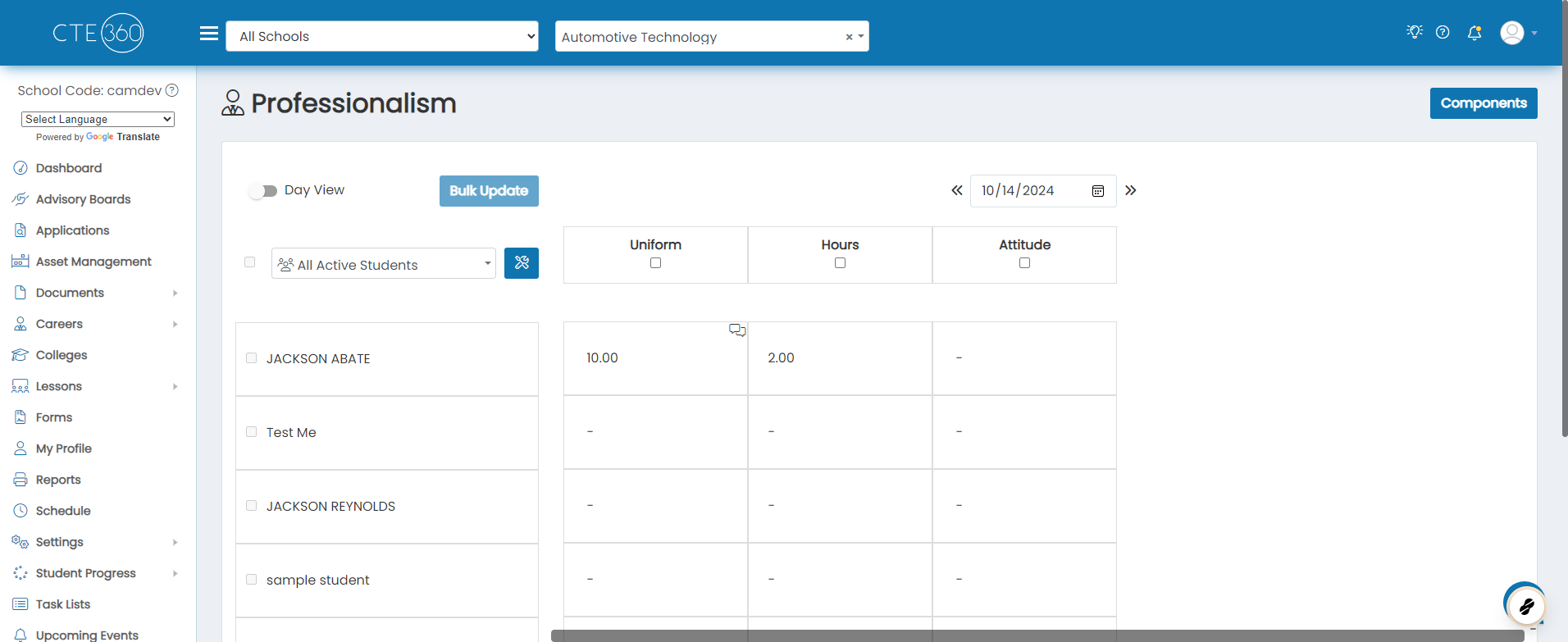The image size is (1568, 642).
Task: Expand the Documents submenu
Action: 175,293
